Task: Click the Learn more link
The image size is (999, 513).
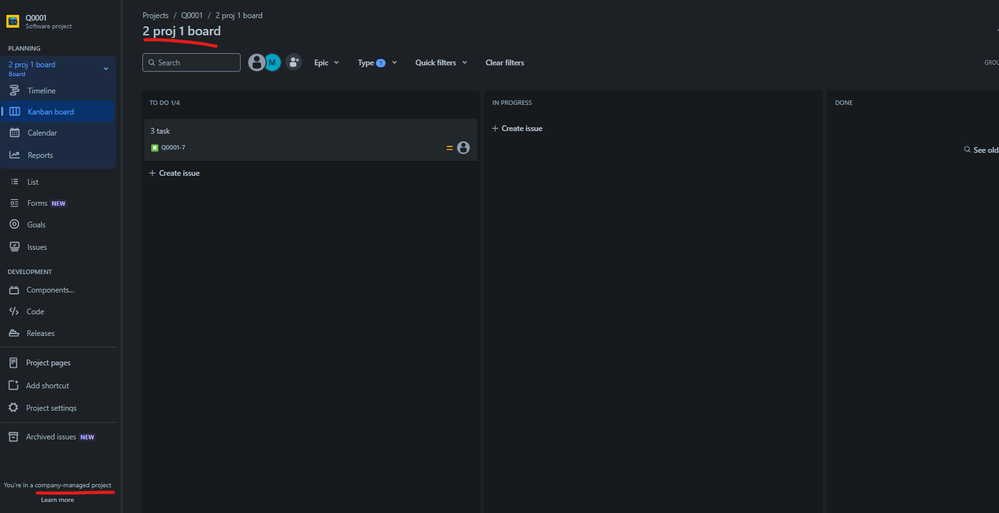Action: [x=57, y=500]
